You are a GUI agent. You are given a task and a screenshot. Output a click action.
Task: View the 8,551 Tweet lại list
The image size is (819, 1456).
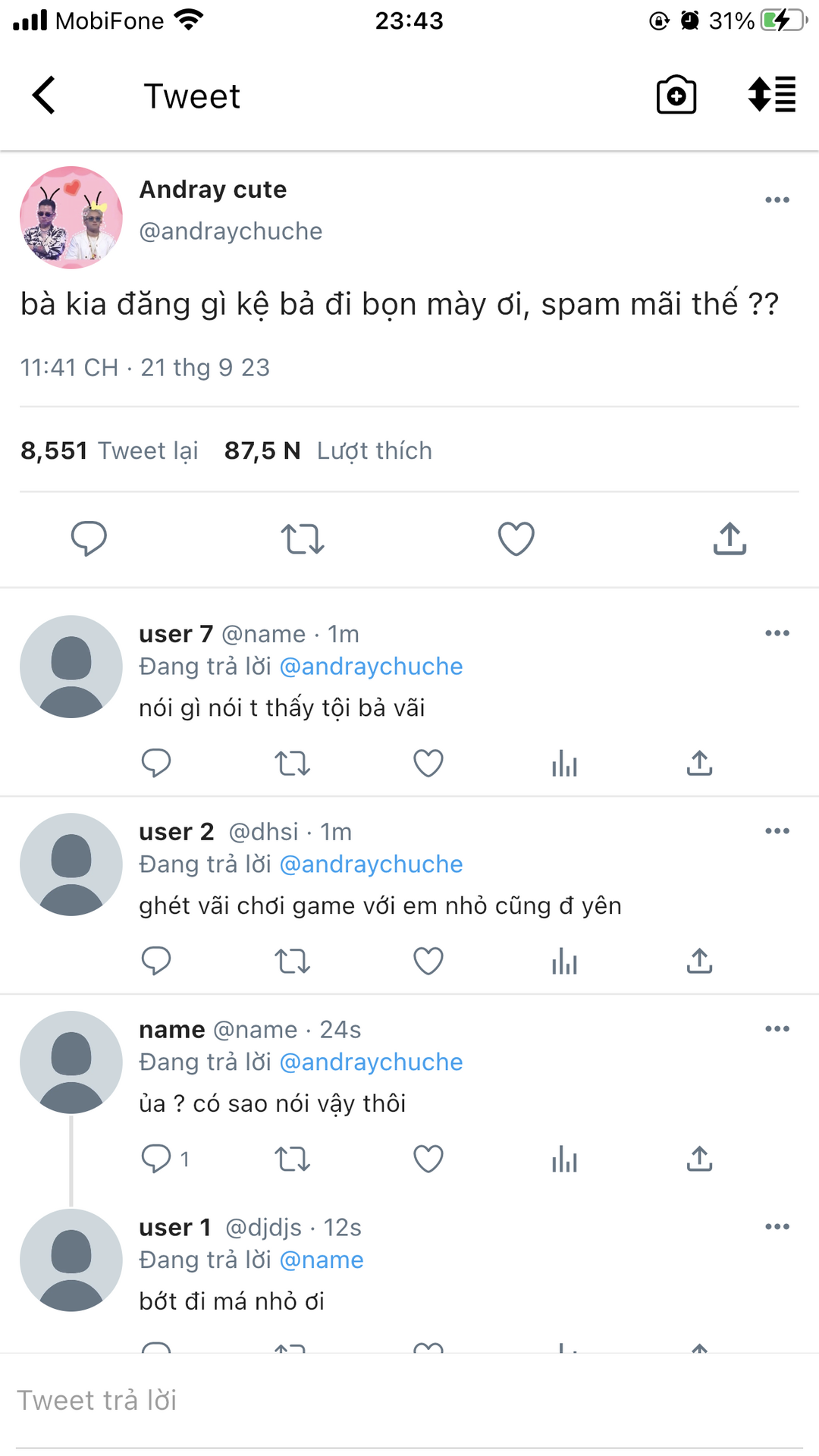pos(109,450)
